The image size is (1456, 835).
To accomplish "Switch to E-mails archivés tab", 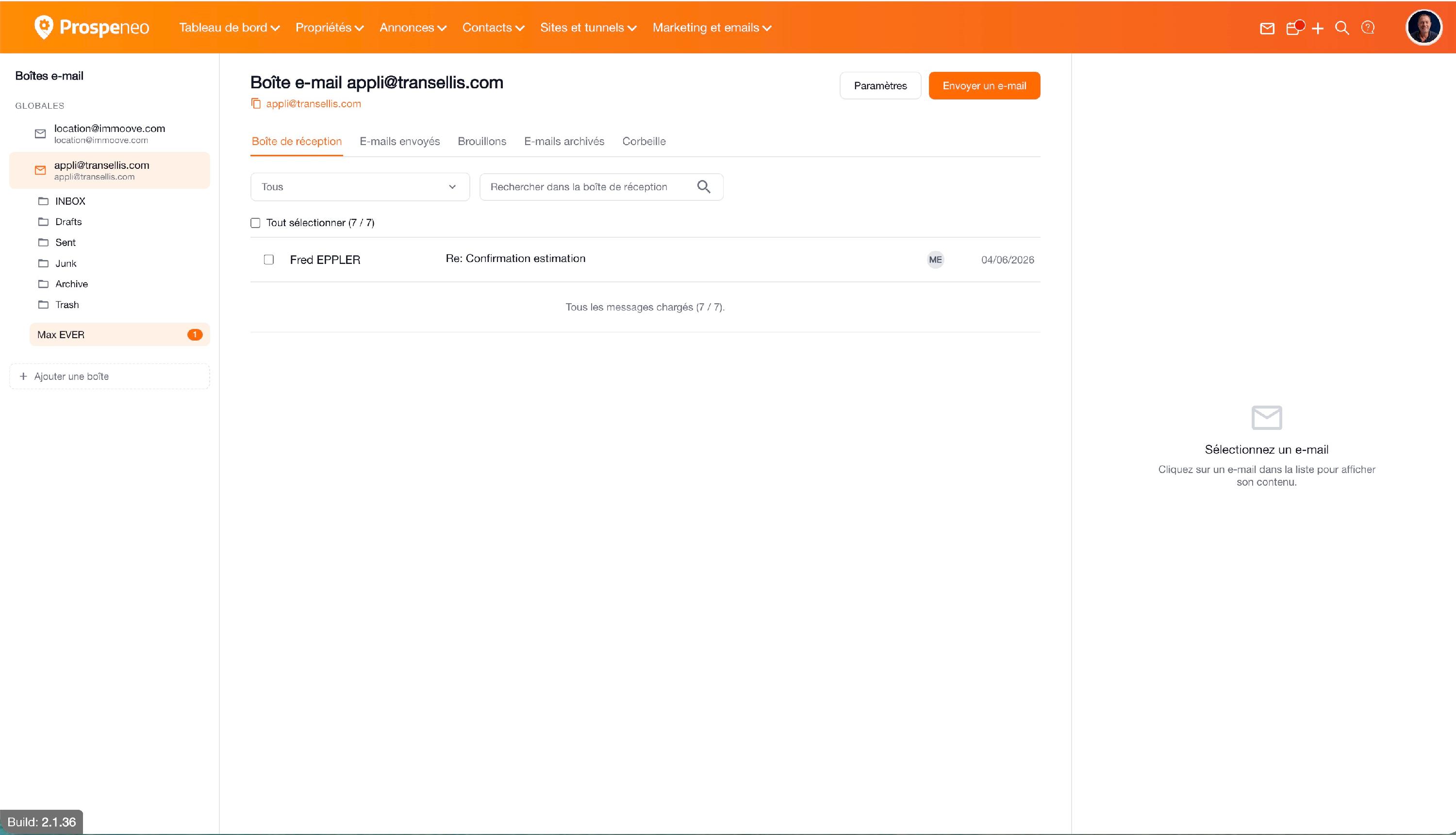I will tap(564, 142).
